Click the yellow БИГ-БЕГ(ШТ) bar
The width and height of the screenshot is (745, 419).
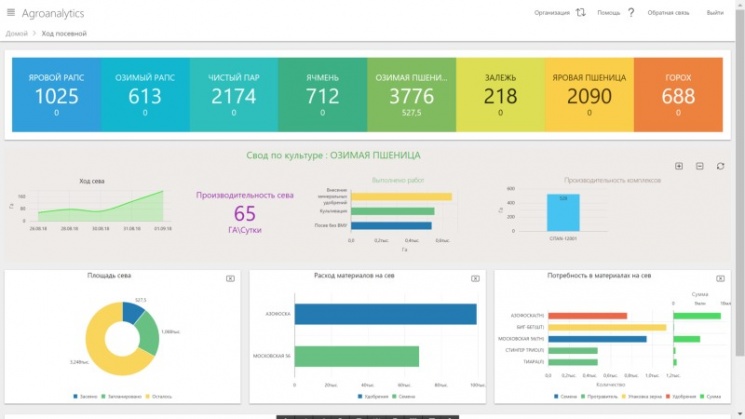[x=607, y=327]
